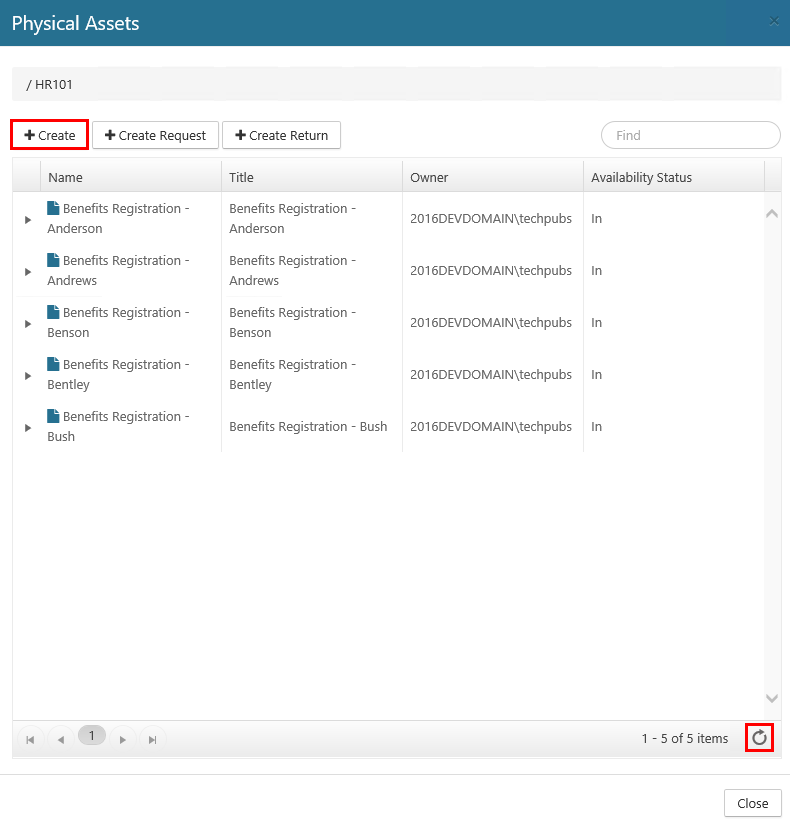This screenshot has width=790, height=823.
Task: Expand the Benefits Registration - Andrews row
Action: pos(28,271)
